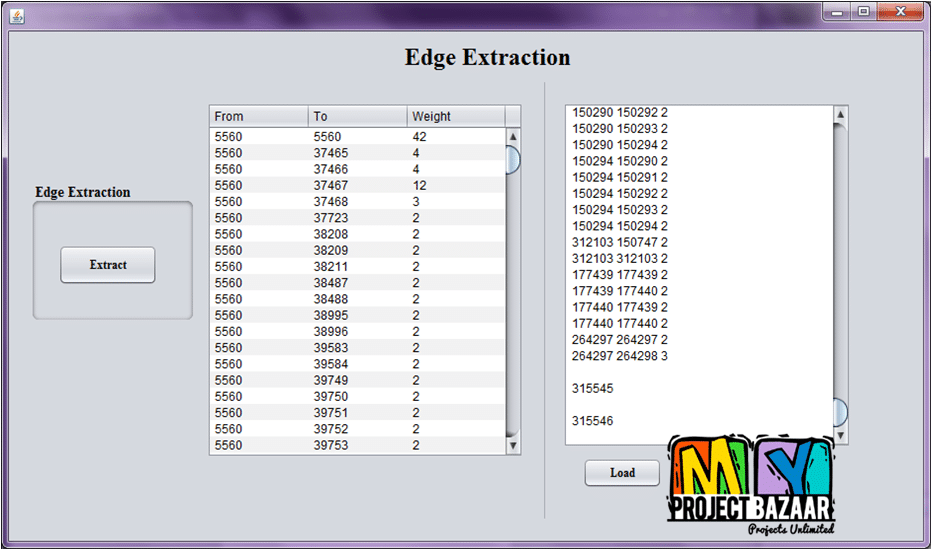Click the Extract button
The width and height of the screenshot is (933, 549).
pyautogui.click(x=108, y=265)
